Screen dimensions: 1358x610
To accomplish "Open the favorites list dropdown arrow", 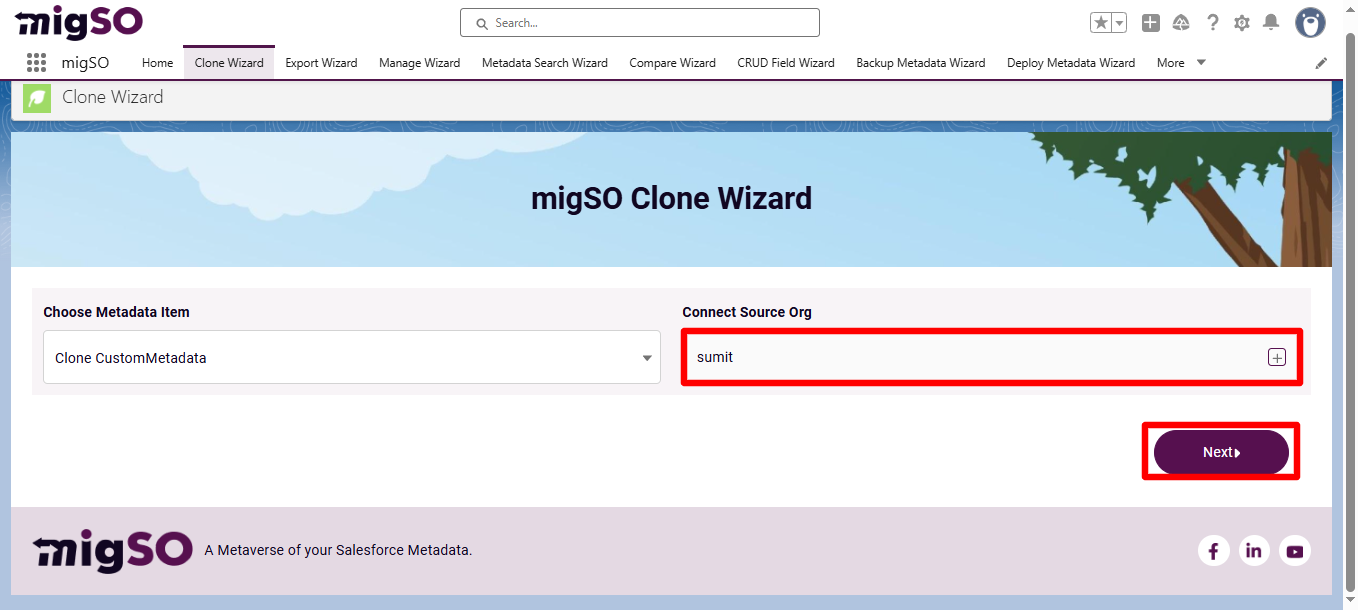I will [x=1119, y=22].
